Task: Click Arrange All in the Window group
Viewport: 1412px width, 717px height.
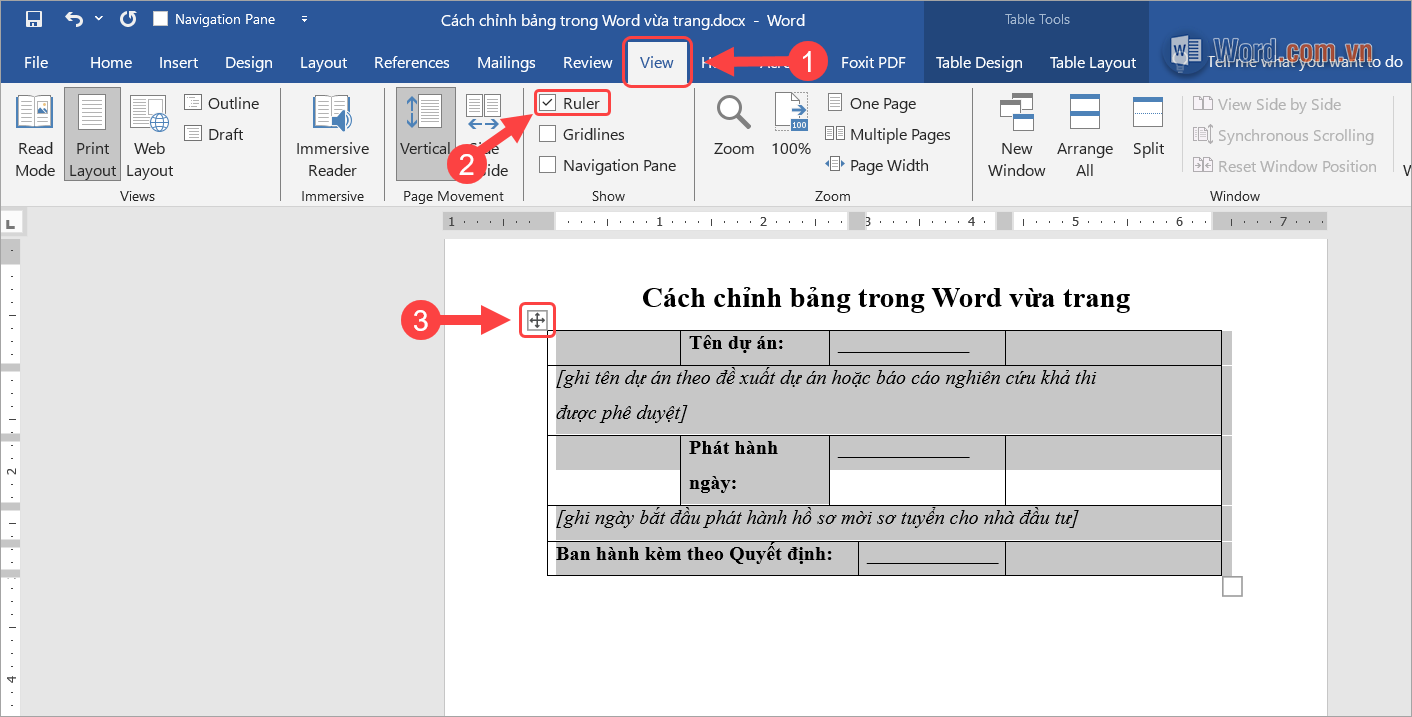Action: 1084,134
